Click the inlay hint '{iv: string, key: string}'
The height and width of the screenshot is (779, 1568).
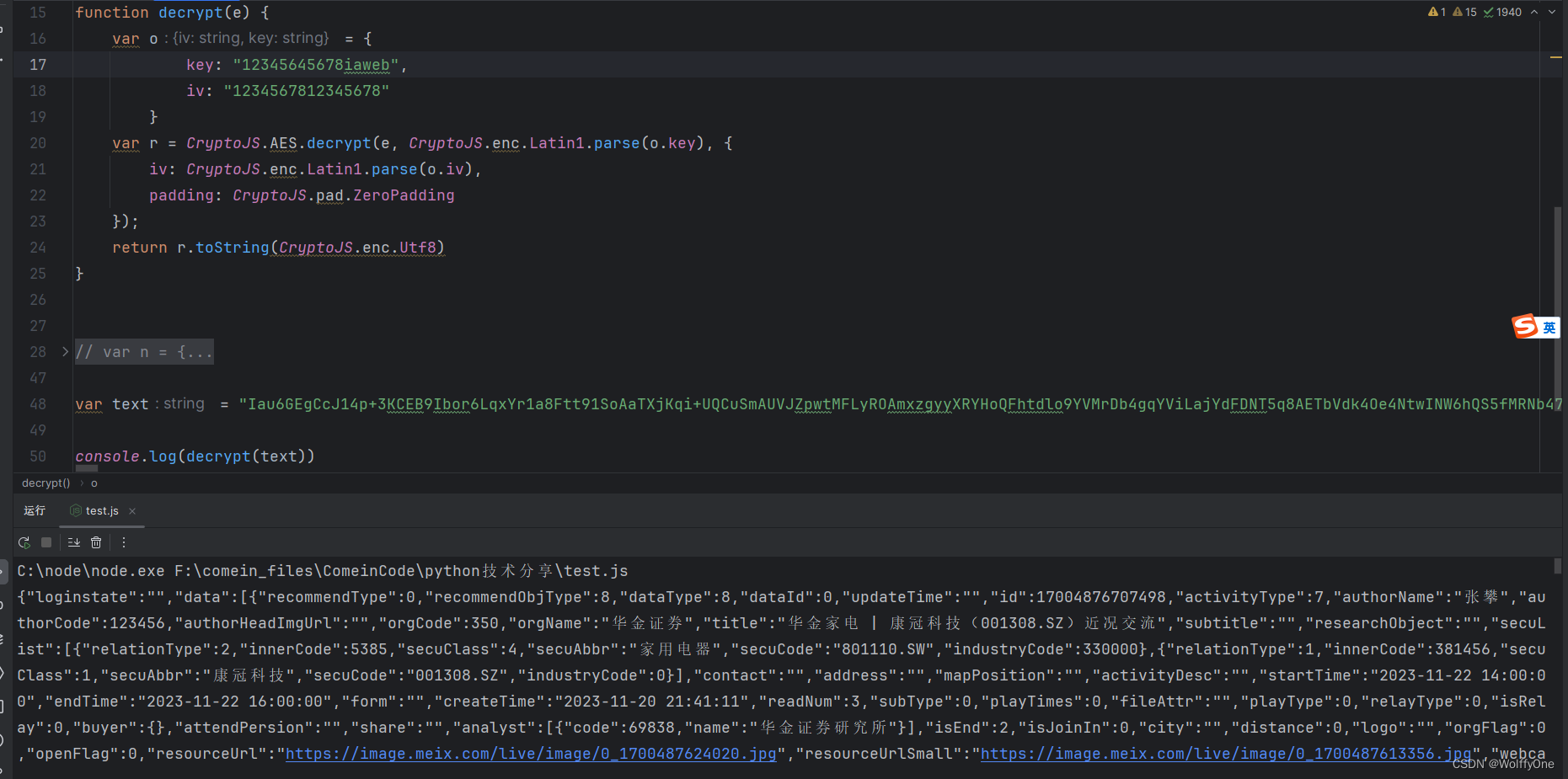click(x=251, y=38)
